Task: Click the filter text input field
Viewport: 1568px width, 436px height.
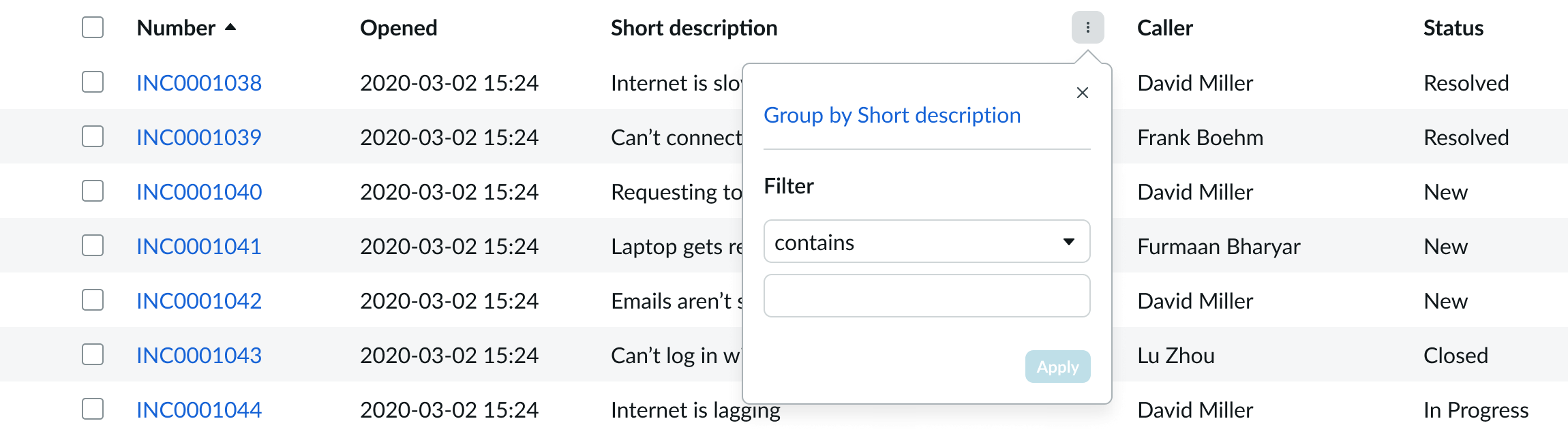Action: (926, 295)
